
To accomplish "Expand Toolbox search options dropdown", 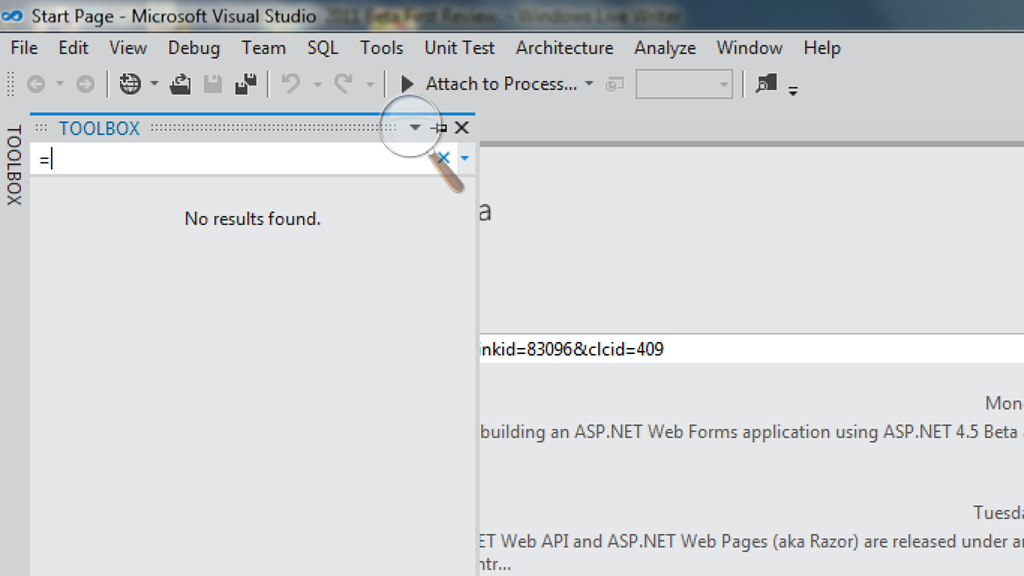I will 464,158.
